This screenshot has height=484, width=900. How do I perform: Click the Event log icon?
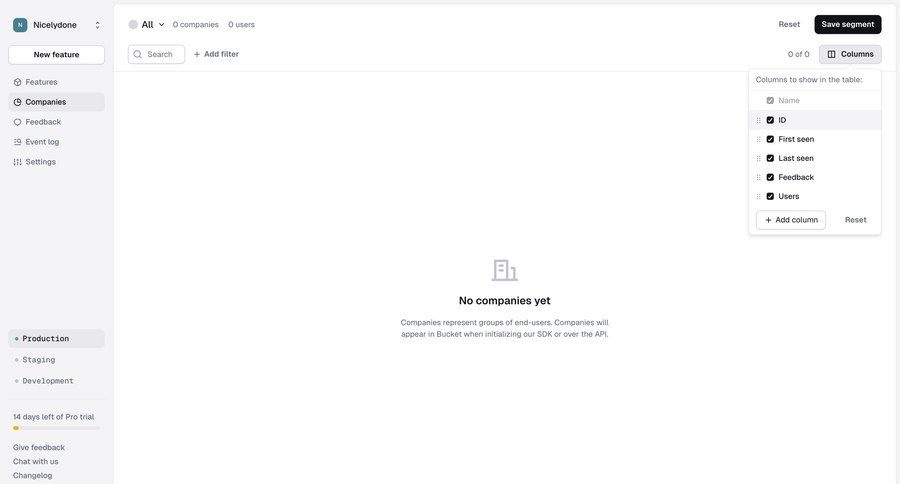point(17,142)
